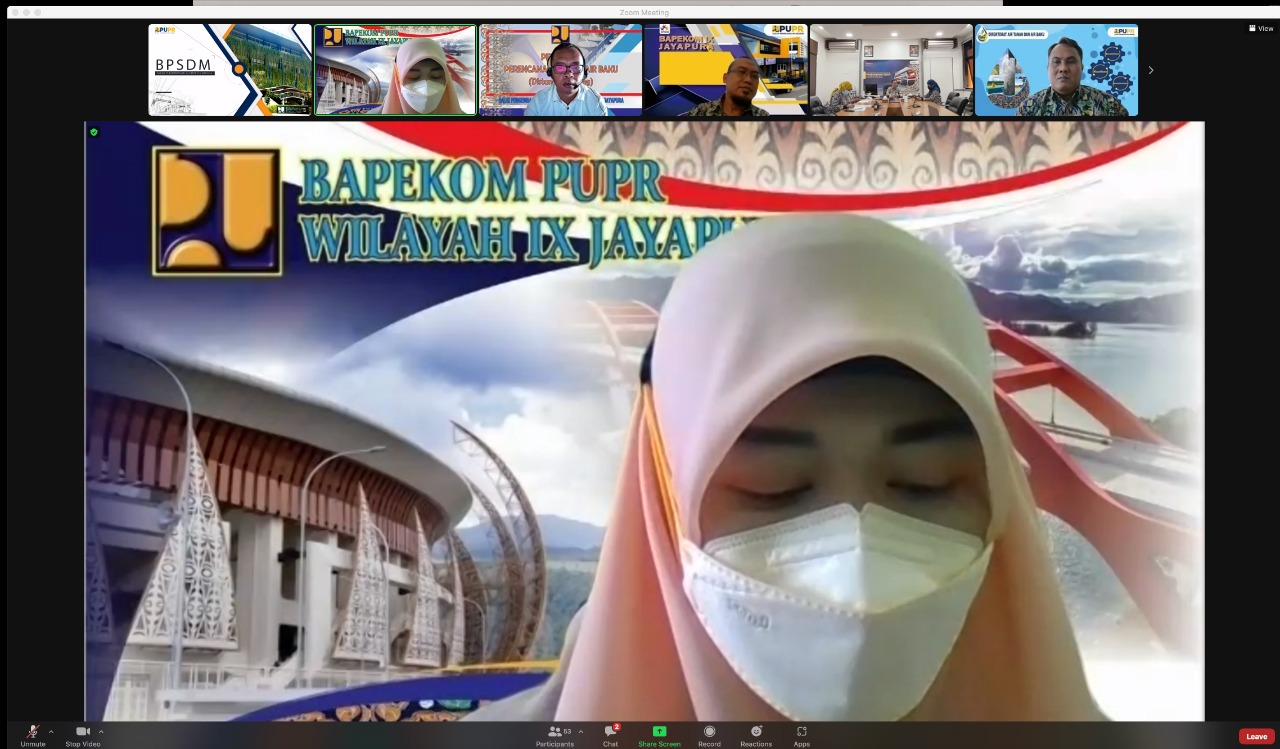Image resolution: width=1280 pixels, height=749 pixels.
Task: Click the green encryption shield icon
Action: click(x=94, y=132)
